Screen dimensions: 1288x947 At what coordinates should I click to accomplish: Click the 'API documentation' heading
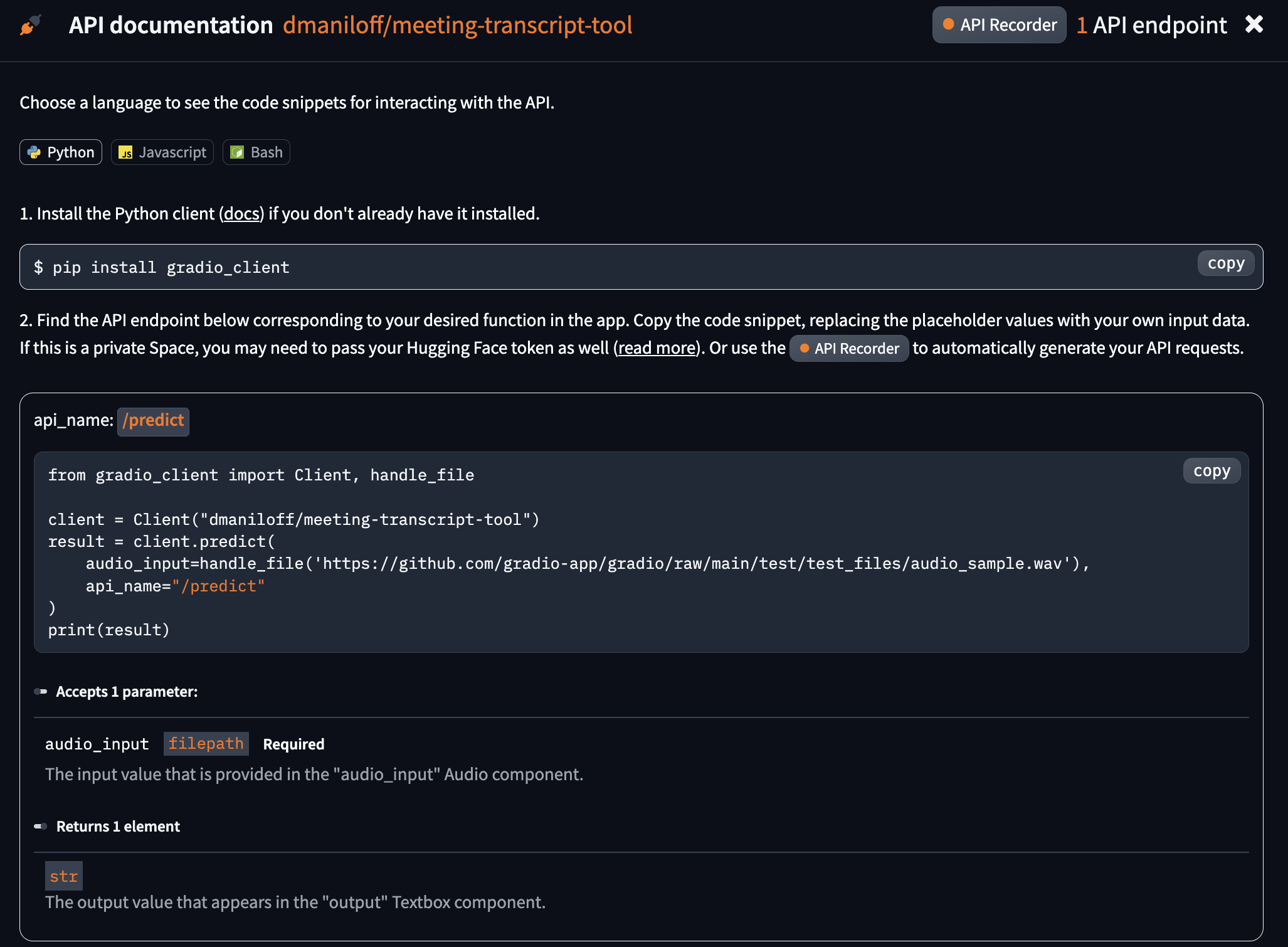coord(171,25)
